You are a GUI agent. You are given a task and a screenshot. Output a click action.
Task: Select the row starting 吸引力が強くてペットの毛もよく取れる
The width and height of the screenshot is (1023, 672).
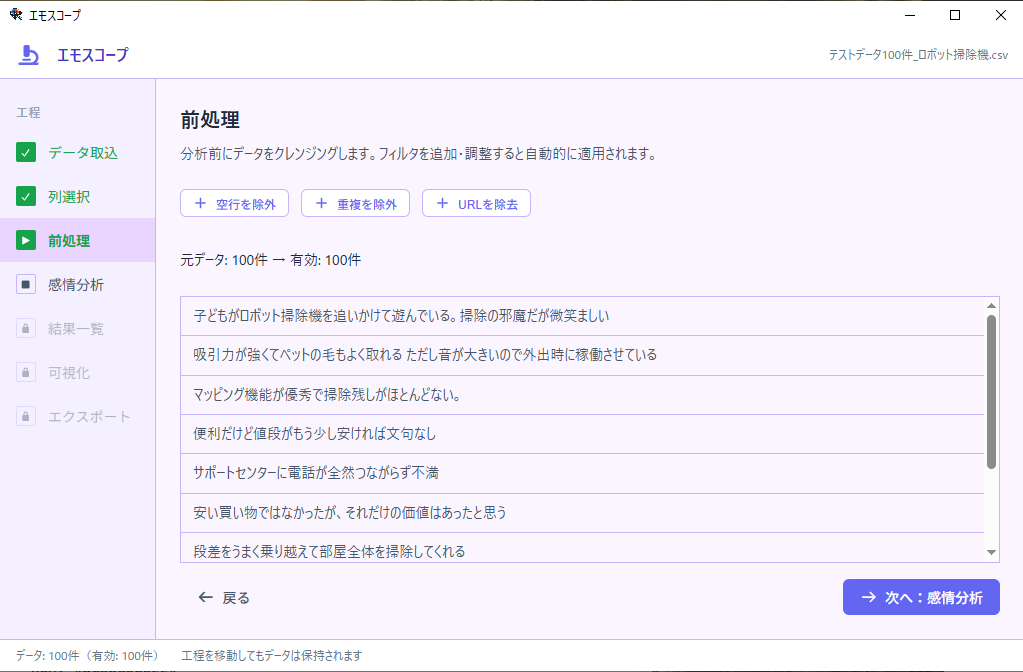coord(582,356)
